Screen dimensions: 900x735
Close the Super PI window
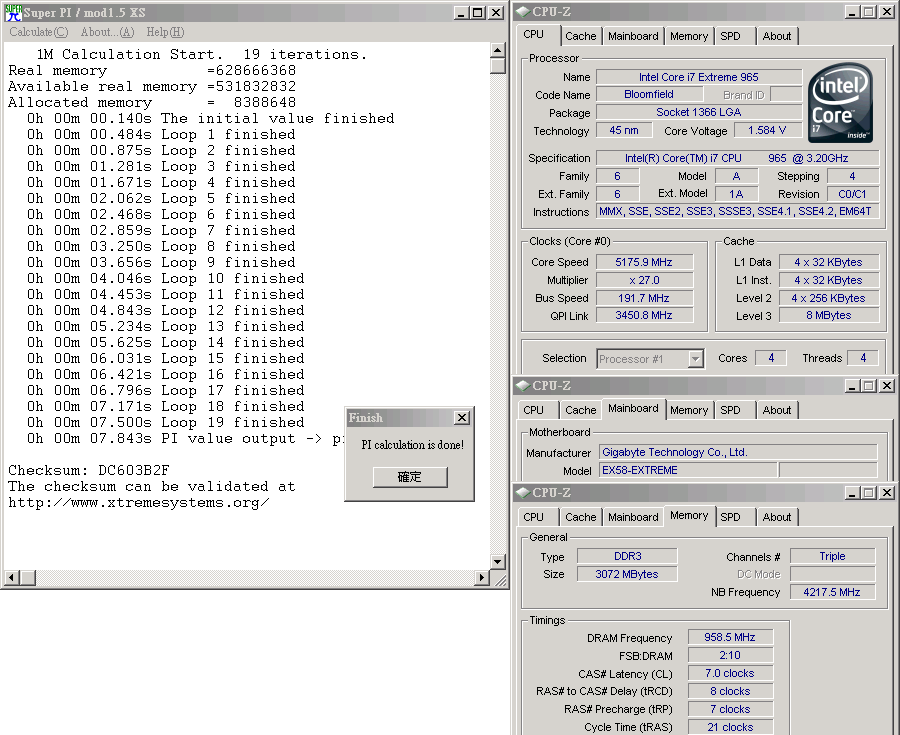(496, 13)
